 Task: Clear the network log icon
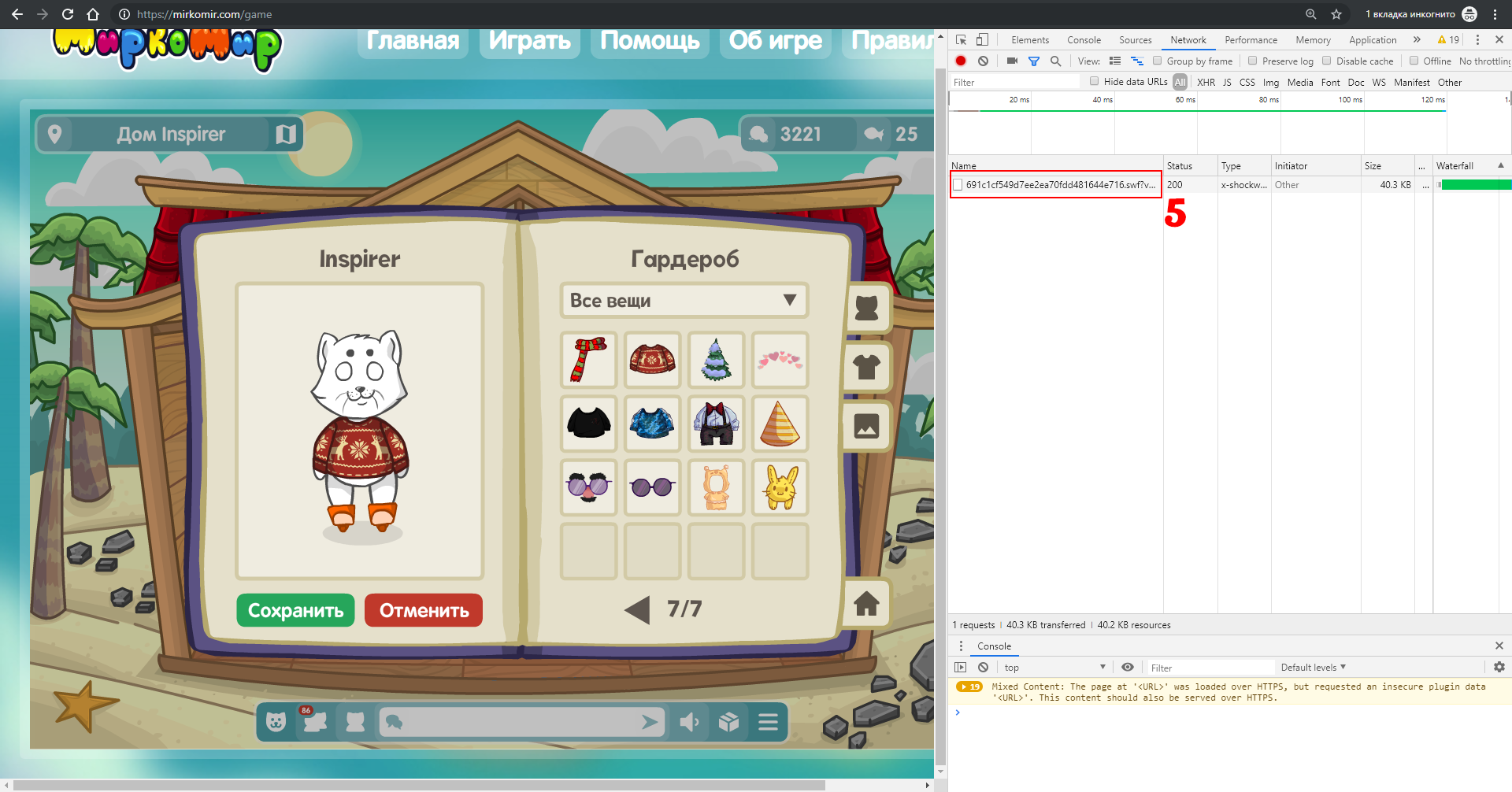pyautogui.click(x=983, y=61)
